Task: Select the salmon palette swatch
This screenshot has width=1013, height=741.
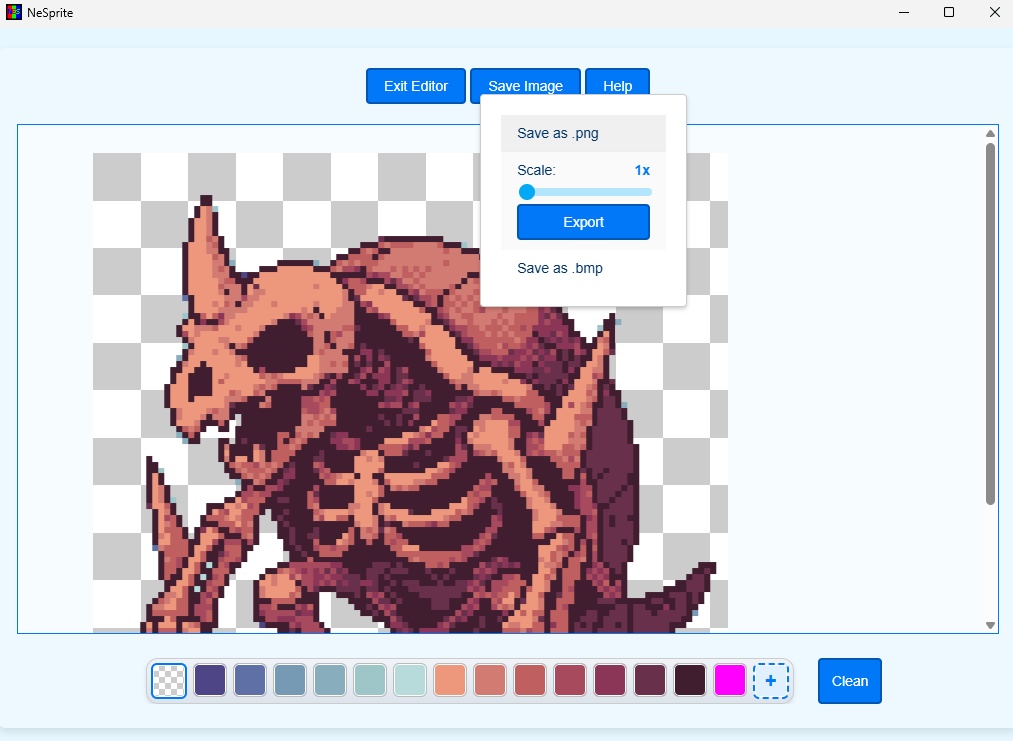Action: pos(490,681)
